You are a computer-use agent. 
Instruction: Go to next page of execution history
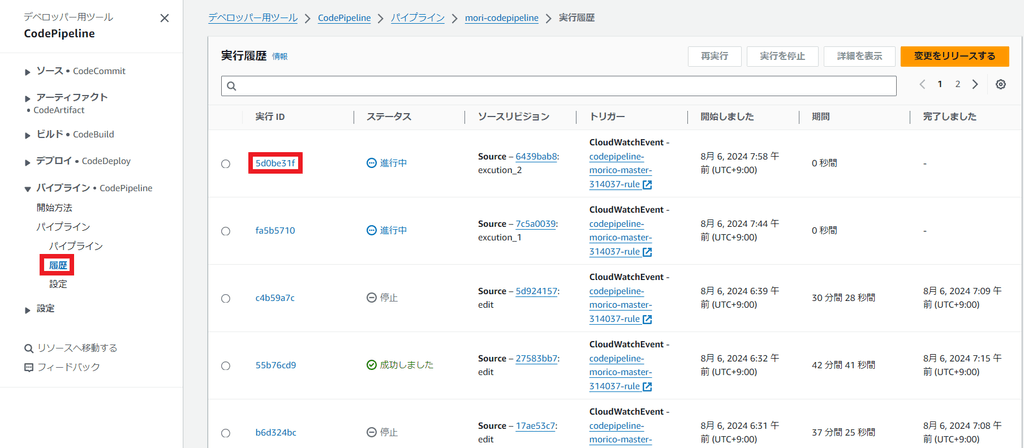[x=975, y=84]
